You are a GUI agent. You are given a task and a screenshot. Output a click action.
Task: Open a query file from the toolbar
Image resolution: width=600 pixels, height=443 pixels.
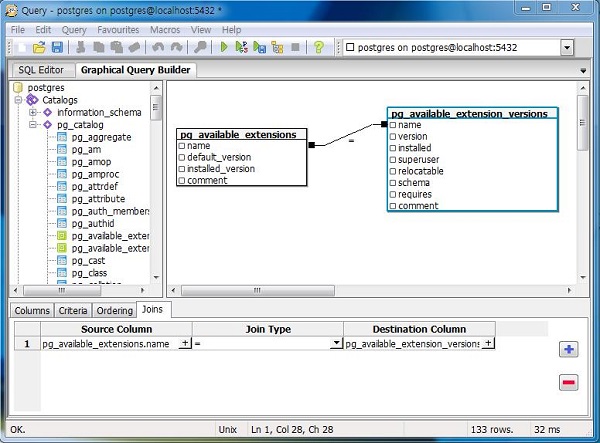point(39,47)
